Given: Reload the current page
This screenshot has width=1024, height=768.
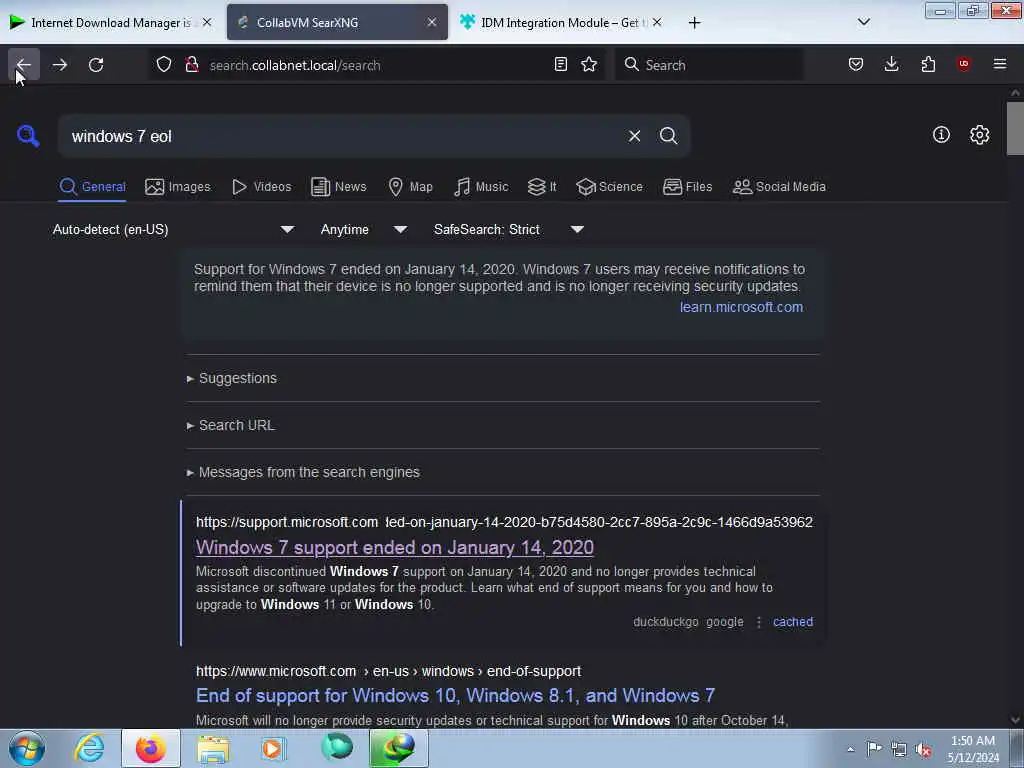Looking at the screenshot, I should (x=96, y=65).
